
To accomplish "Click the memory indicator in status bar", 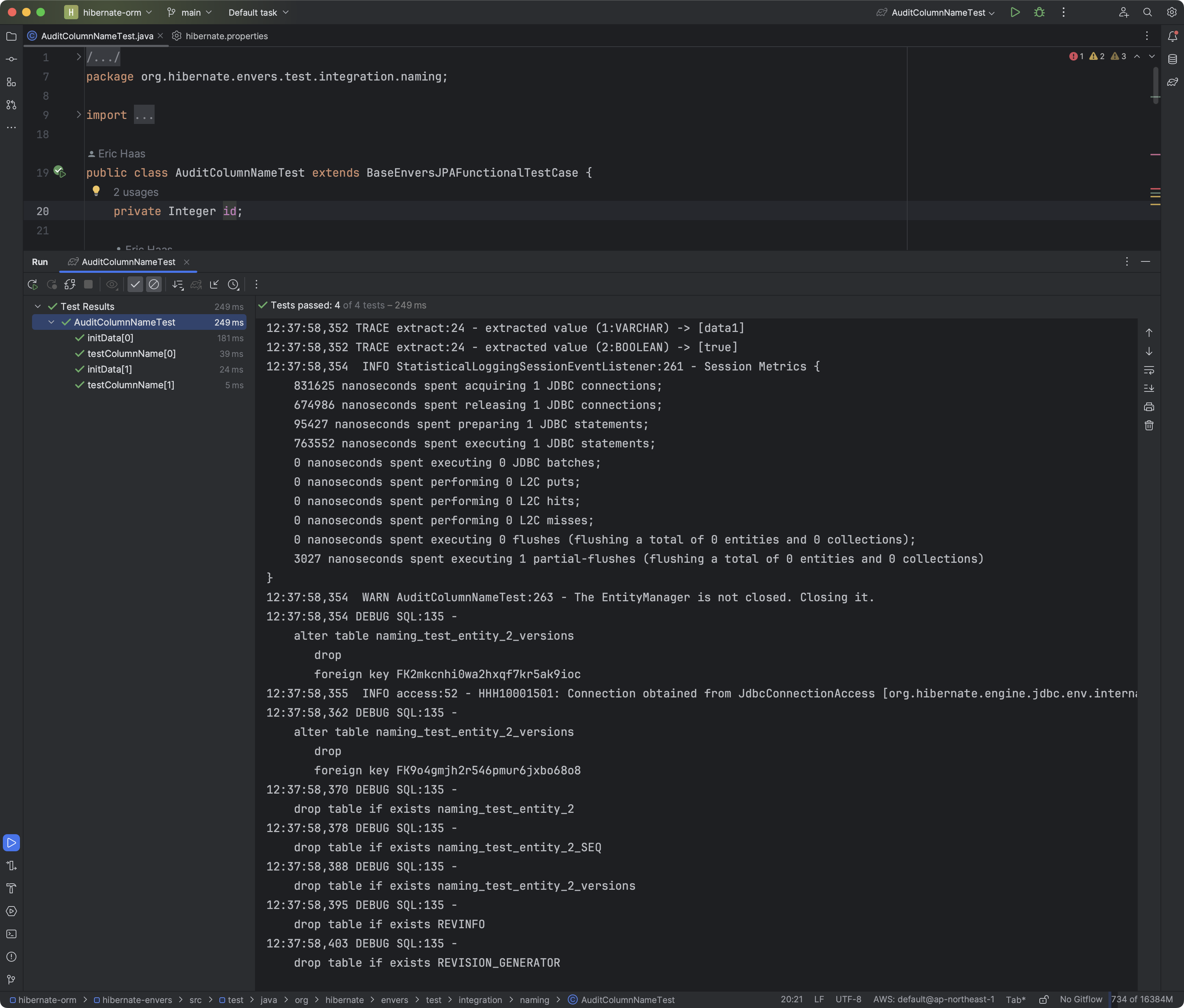I will point(1141,999).
